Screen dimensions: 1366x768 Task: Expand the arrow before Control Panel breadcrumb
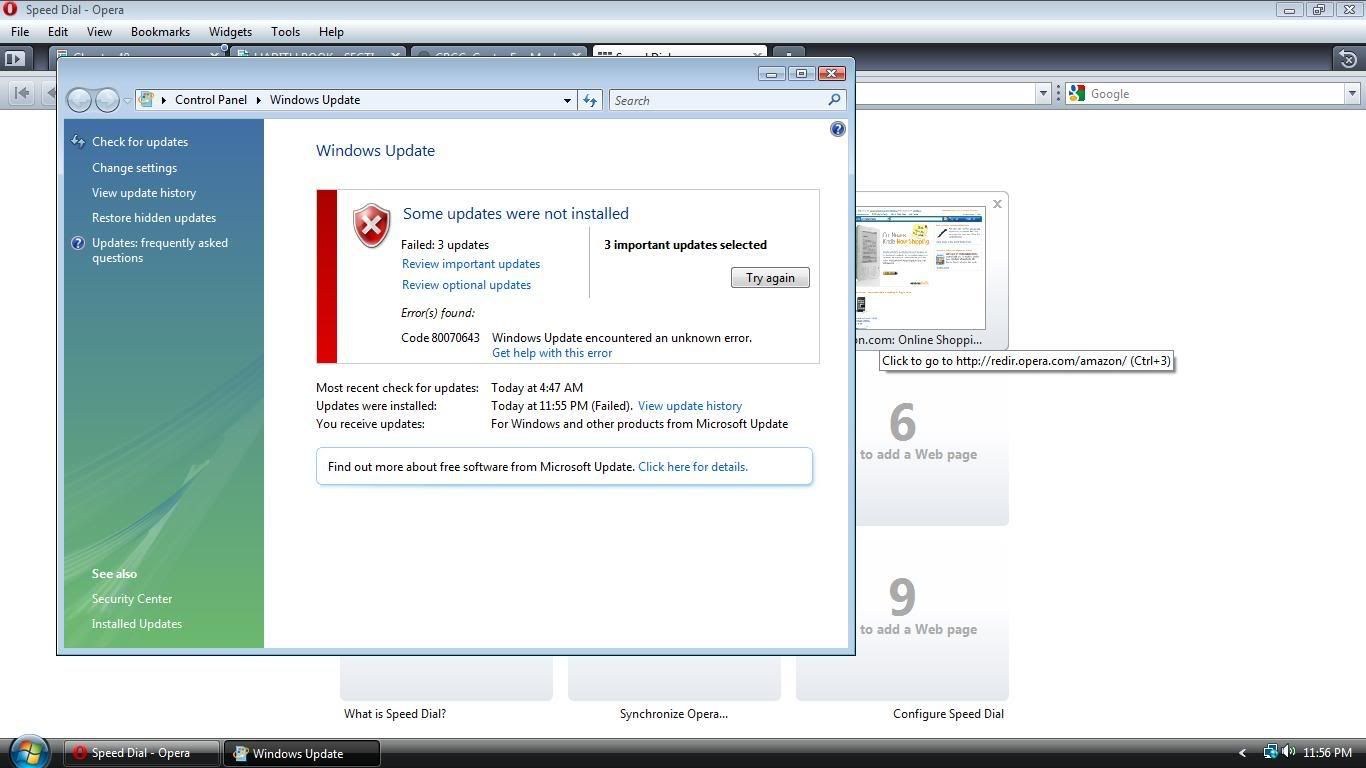pos(164,100)
